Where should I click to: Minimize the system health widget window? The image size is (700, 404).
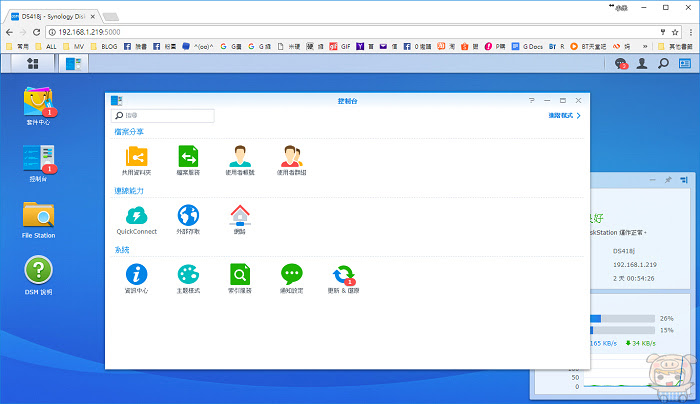click(653, 180)
